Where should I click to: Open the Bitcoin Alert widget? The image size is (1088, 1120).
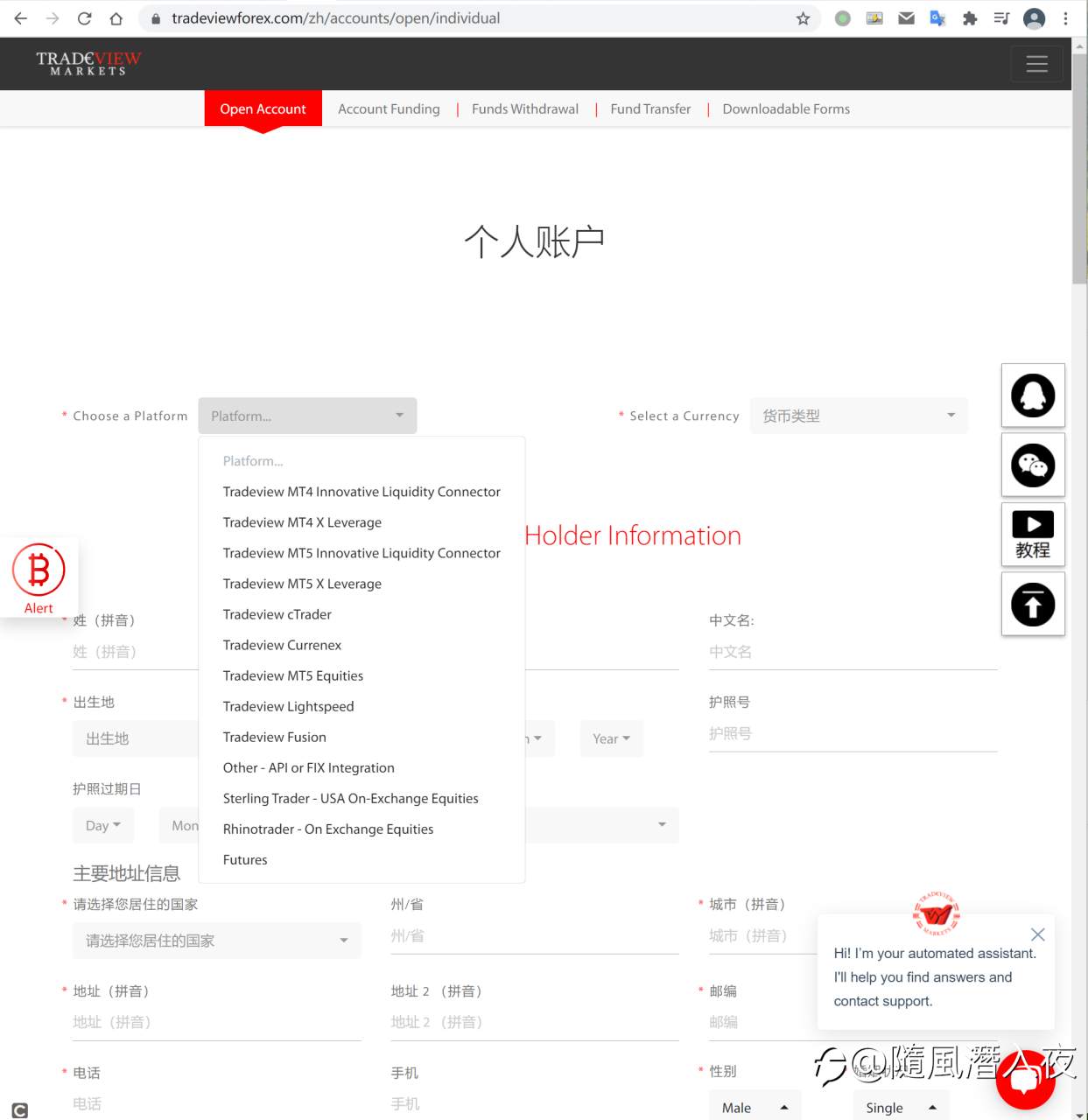click(39, 578)
